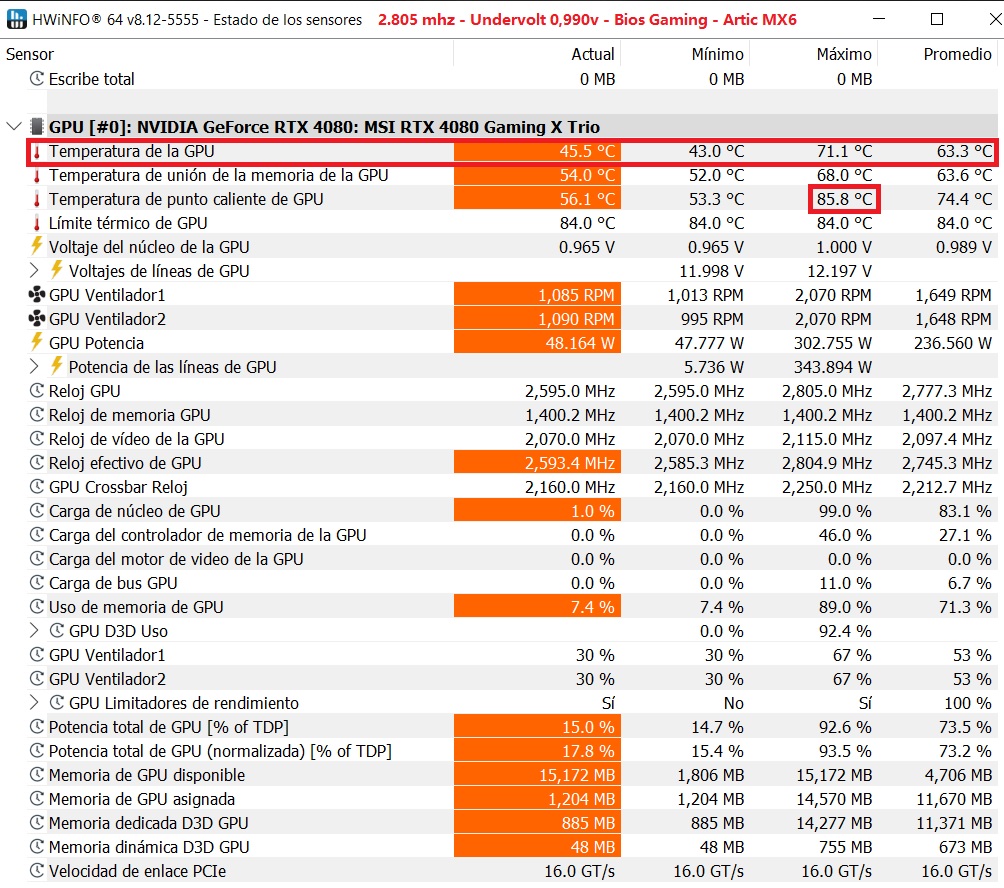Click lightning icon of Voltaje del núcleo de la GPU
The image size is (1004, 888).
37,246
